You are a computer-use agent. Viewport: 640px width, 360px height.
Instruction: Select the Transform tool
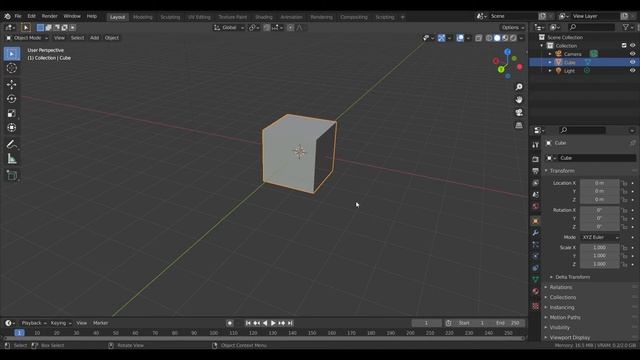pyautogui.click(x=12, y=128)
